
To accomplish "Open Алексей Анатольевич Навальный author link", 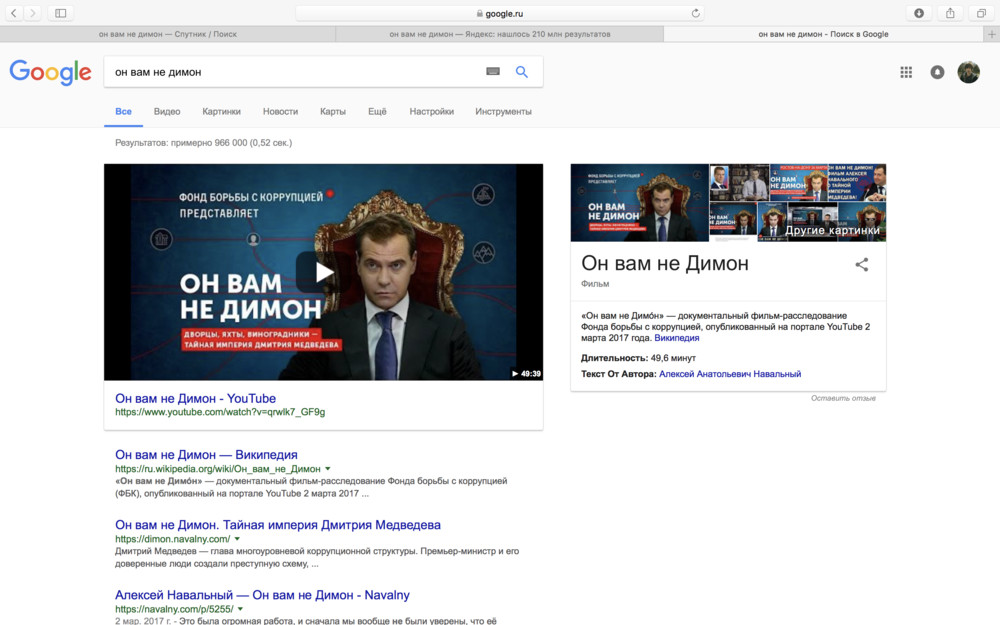I will (x=730, y=374).
